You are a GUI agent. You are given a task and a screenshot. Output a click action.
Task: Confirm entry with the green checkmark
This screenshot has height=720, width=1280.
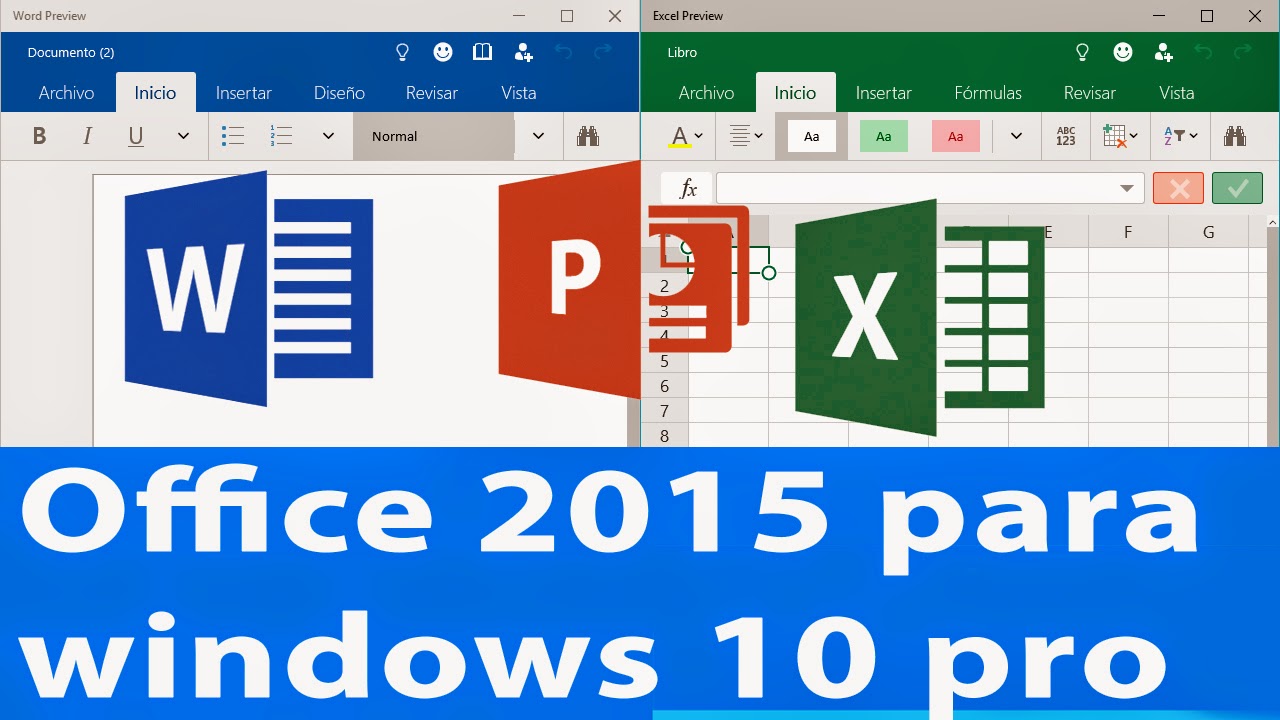(x=1237, y=188)
